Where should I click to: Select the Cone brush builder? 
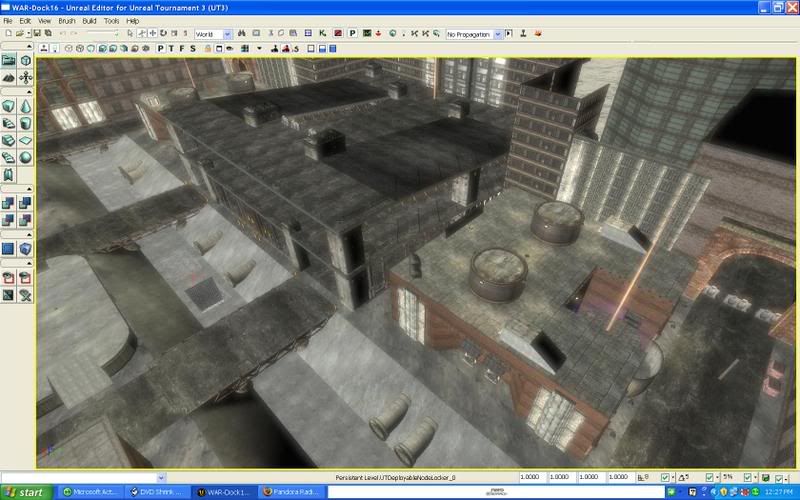pyautogui.click(x=26, y=106)
